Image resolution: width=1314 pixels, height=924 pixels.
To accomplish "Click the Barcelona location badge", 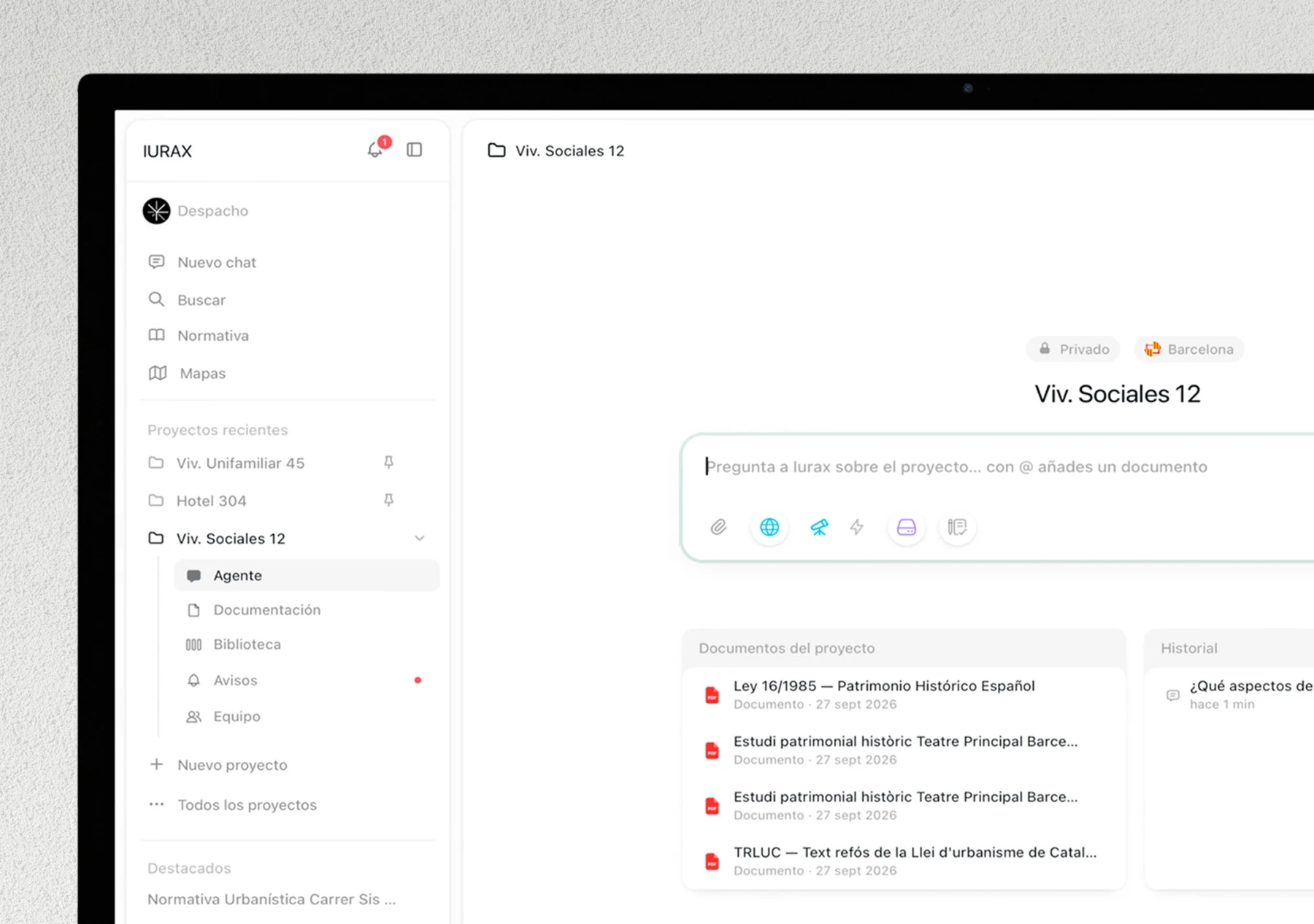I will tap(1189, 350).
